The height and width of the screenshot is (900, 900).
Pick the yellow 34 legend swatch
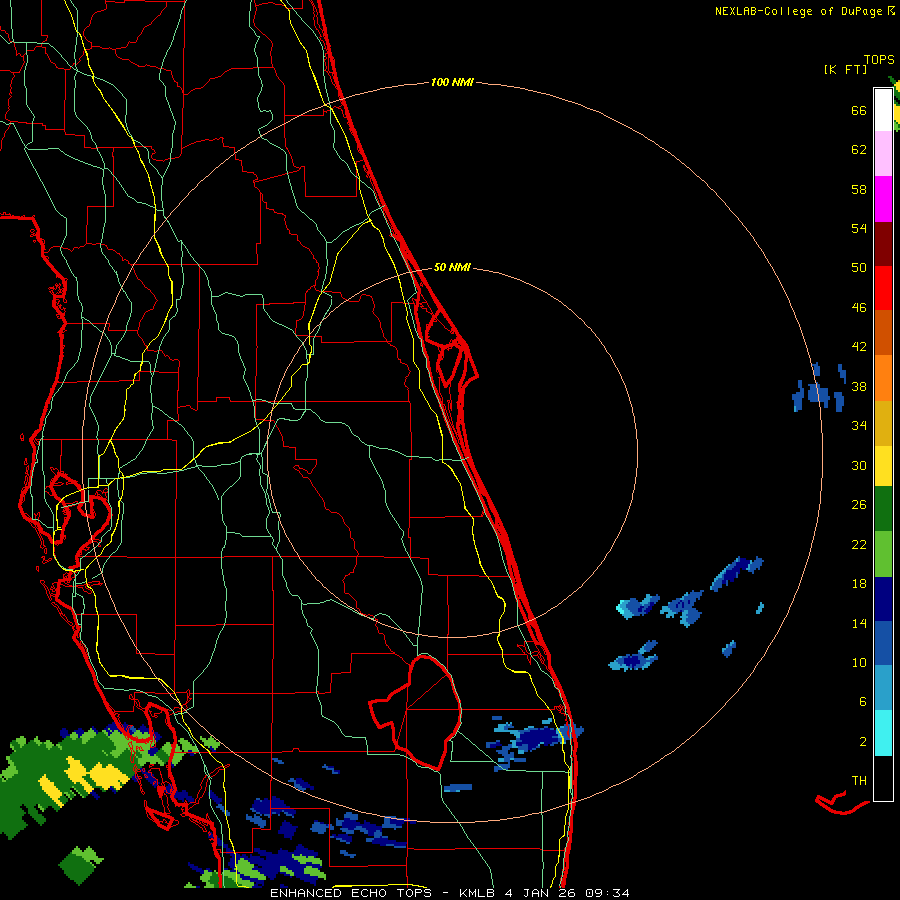[x=883, y=465]
